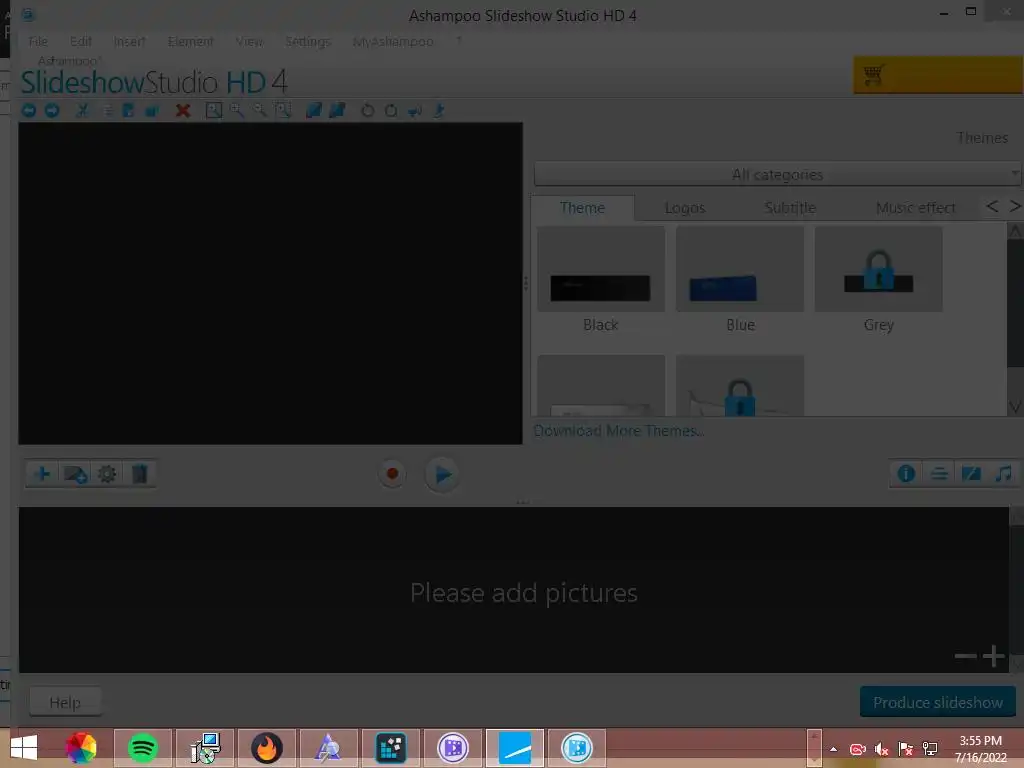The height and width of the screenshot is (768, 1024).
Task: Click the record button
Action: click(x=392, y=473)
